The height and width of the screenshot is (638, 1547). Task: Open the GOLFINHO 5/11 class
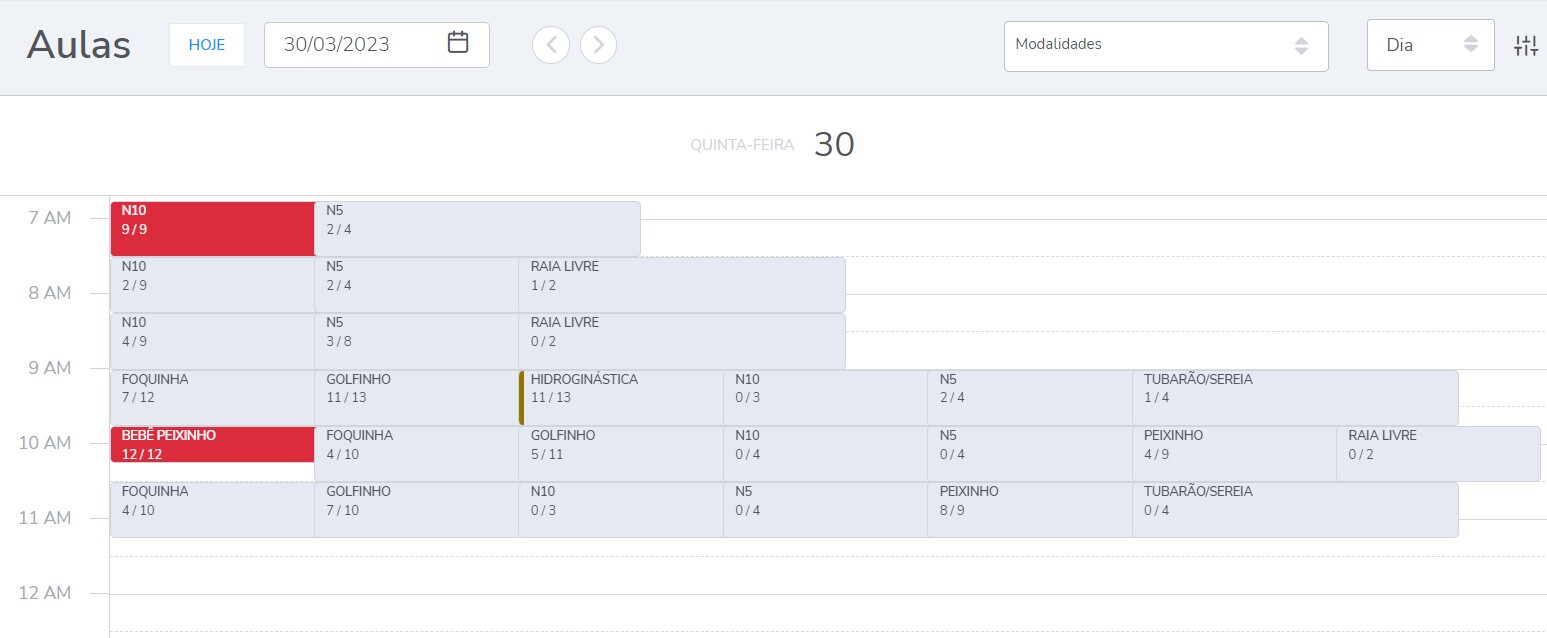(x=621, y=454)
